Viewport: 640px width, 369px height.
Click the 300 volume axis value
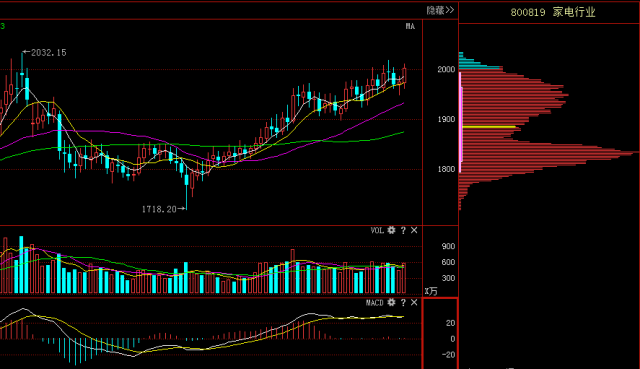[x=448, y=278]
